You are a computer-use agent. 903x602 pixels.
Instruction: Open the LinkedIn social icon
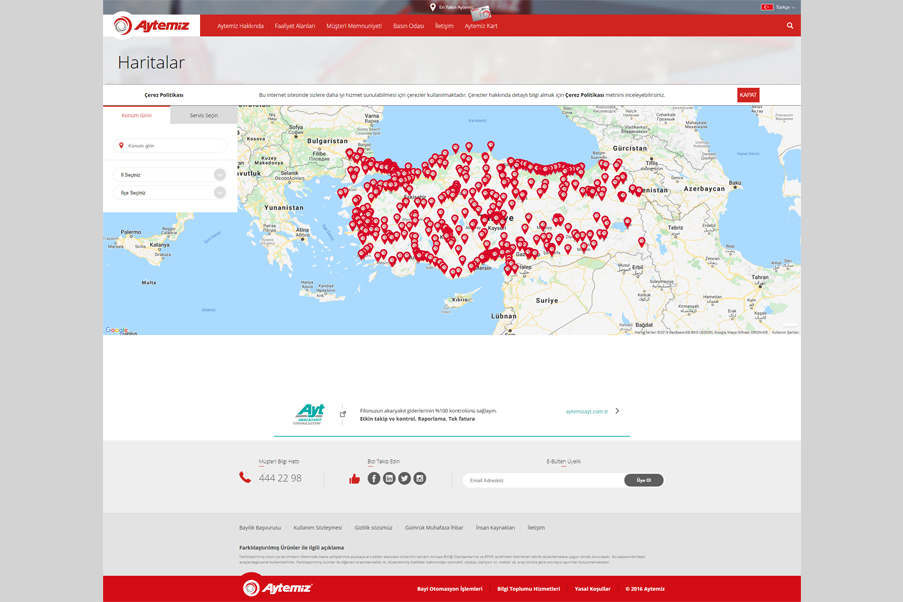389,478
